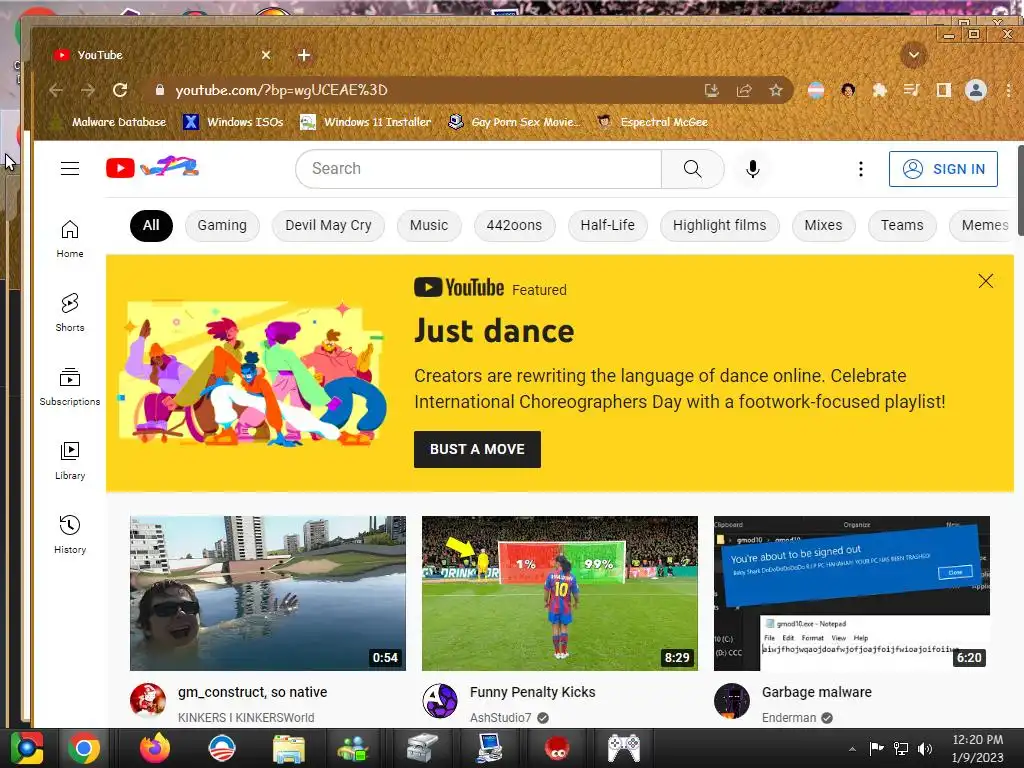Start voice search with the microphone
1024x768 pixels.
[x=752, y=168]
